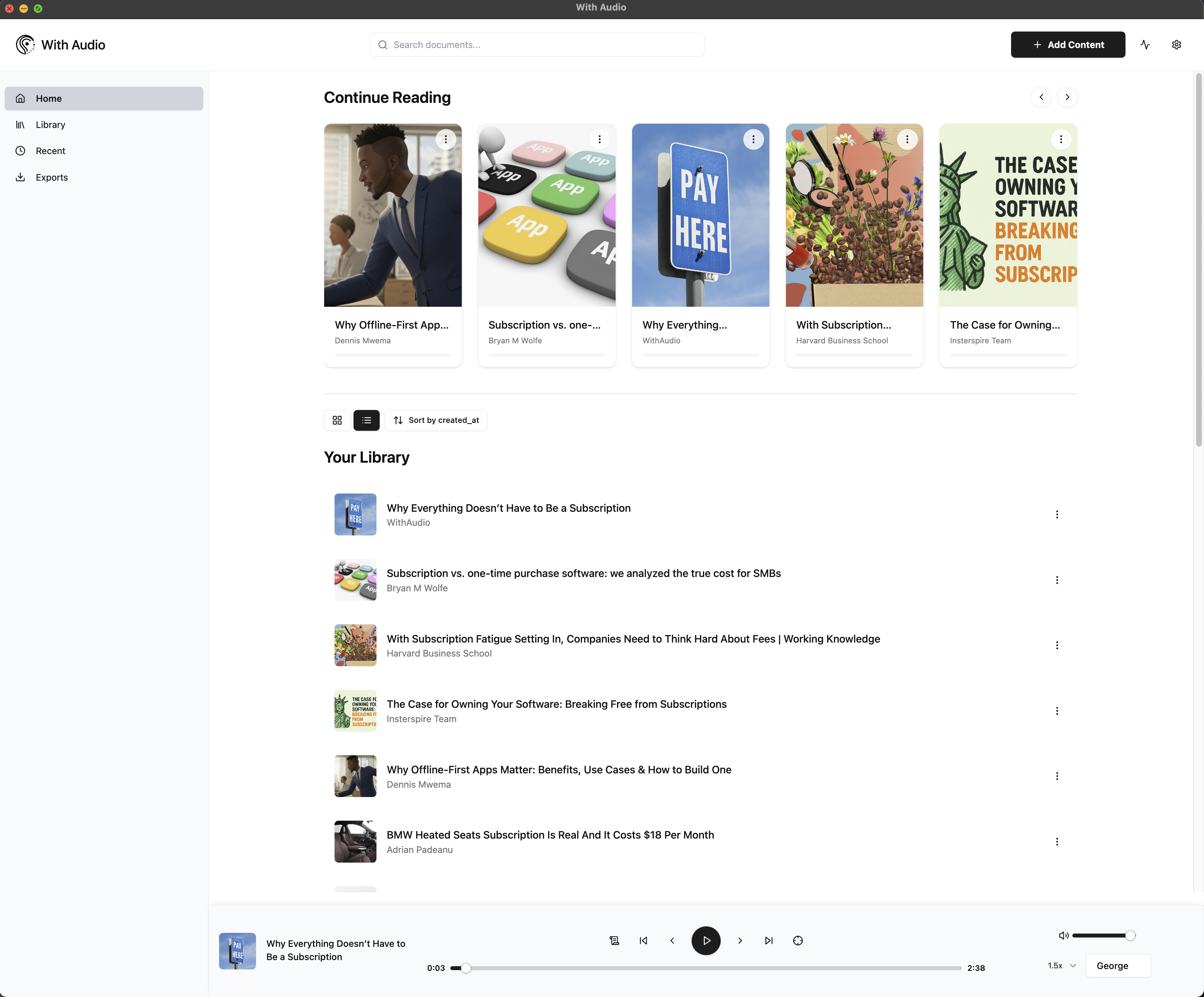Click the activity pulse icon in header

(1145, 45)
